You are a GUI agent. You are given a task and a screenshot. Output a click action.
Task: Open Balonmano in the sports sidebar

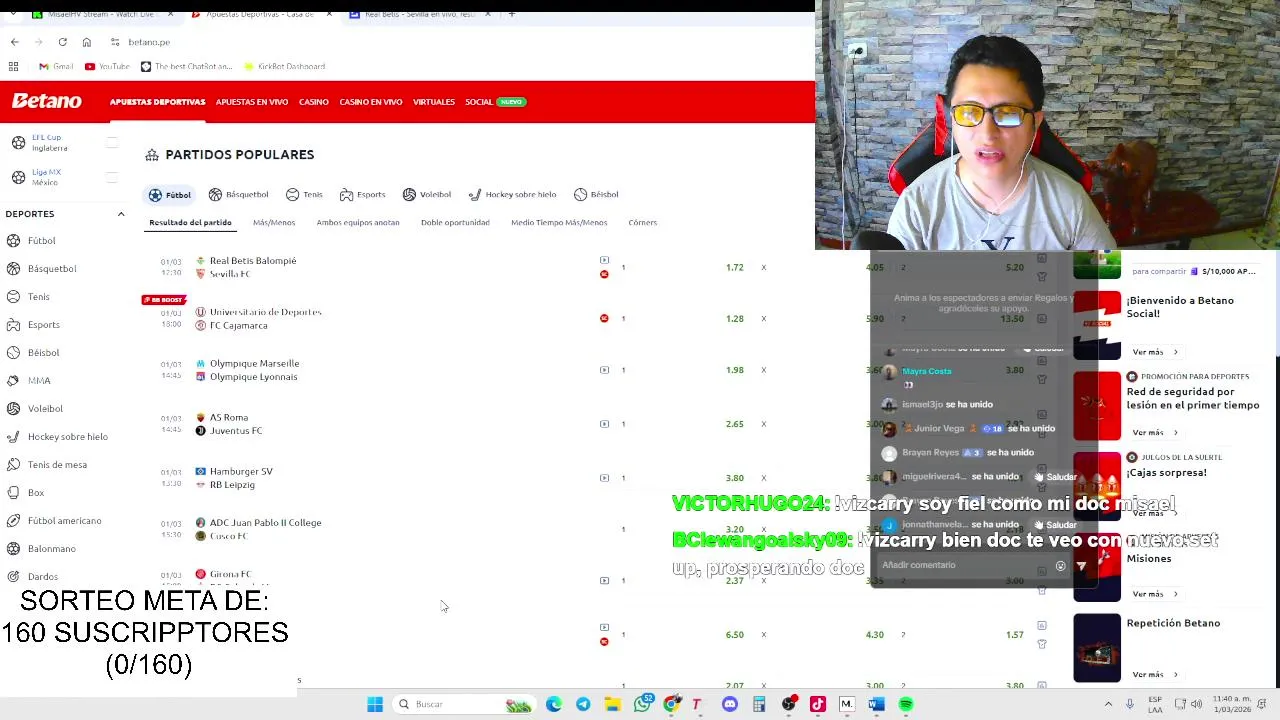tap(51, 549)
